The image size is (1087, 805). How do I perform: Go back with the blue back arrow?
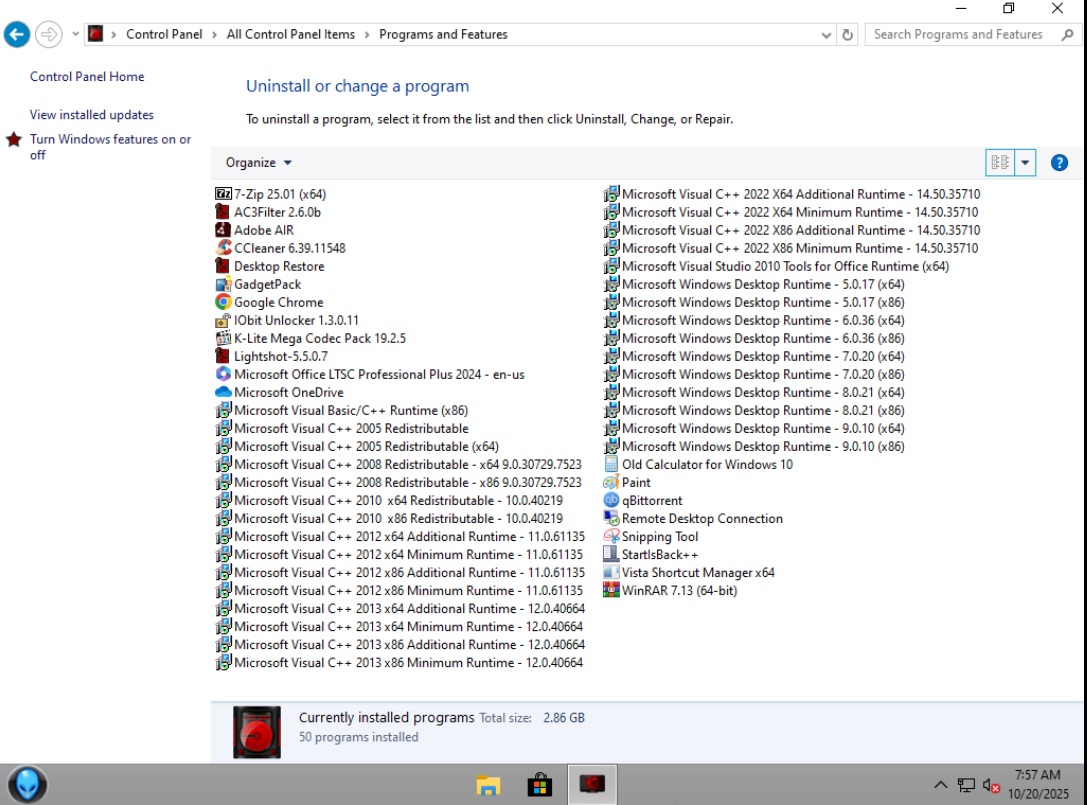click(x=17, y=34)
